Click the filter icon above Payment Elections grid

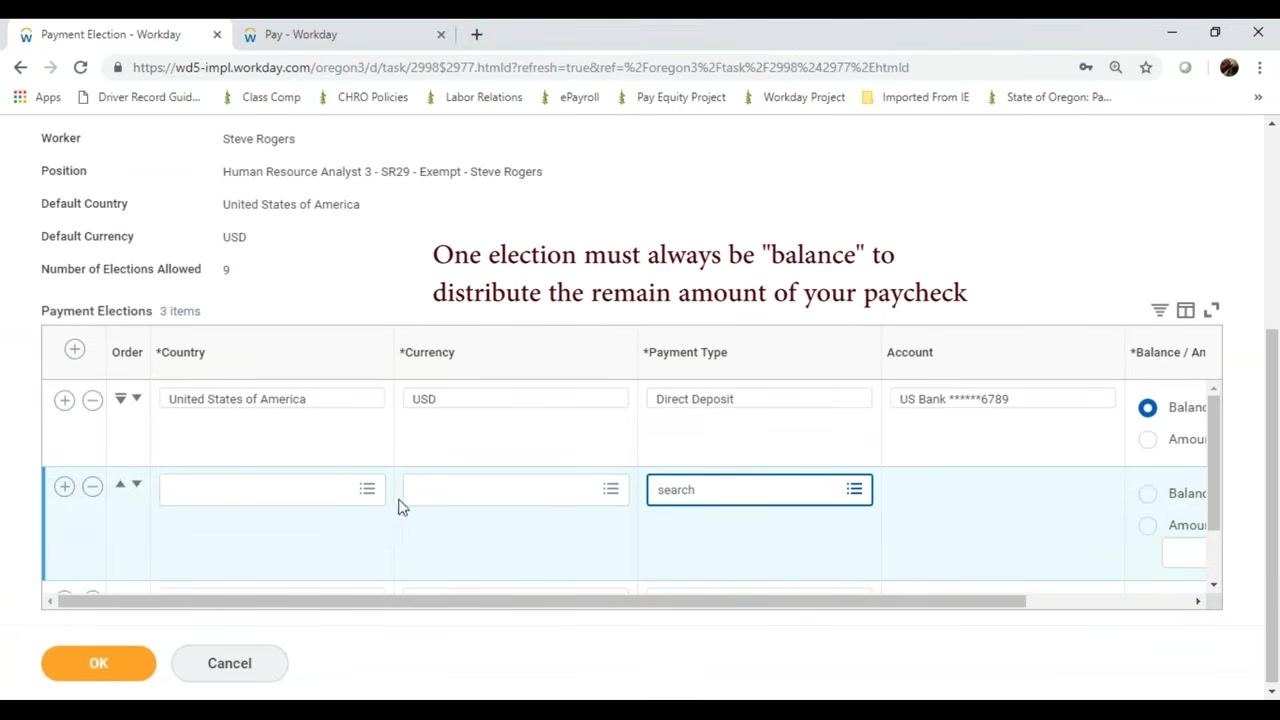1160,310
